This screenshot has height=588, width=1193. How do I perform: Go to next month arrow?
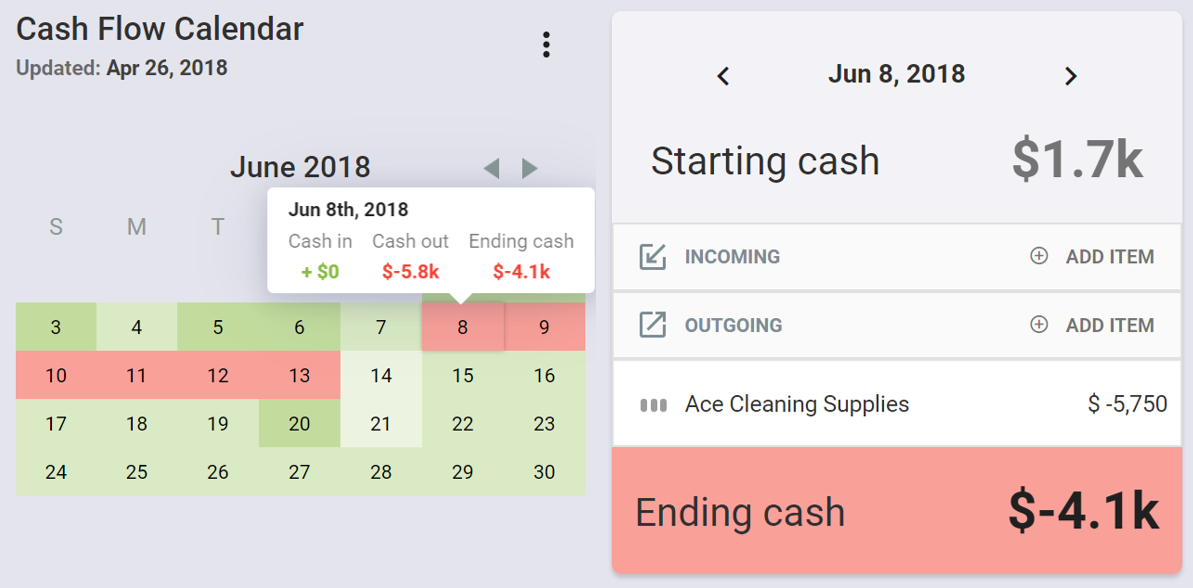coord(530,169)
